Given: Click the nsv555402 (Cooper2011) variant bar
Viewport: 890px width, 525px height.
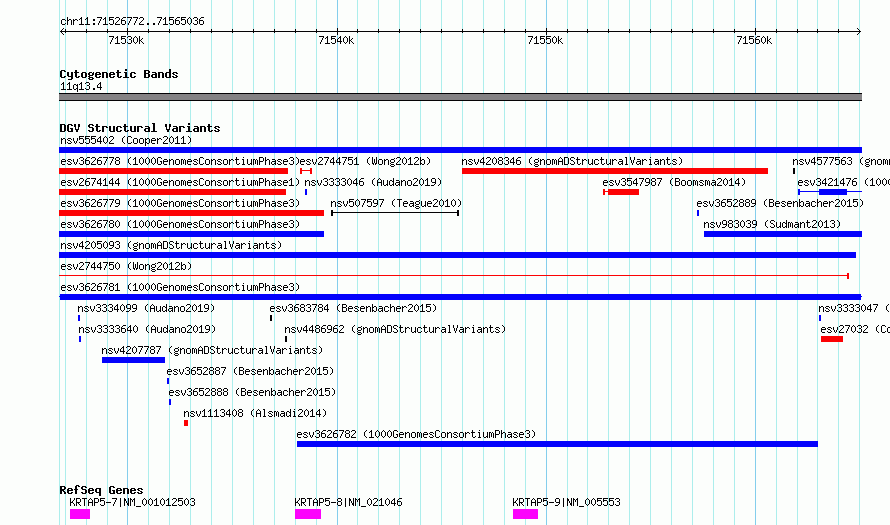Looking at the screenshot, I should 460,150.
